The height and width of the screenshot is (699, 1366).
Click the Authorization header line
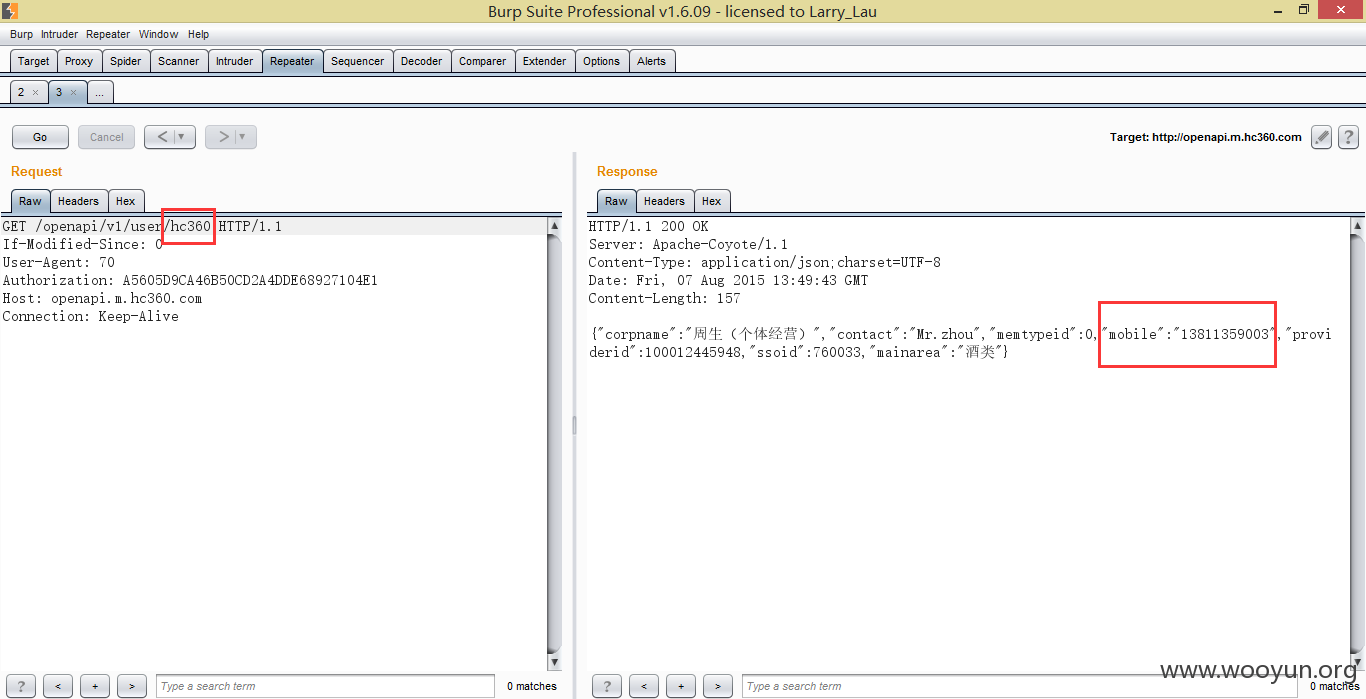coord(190,280)
